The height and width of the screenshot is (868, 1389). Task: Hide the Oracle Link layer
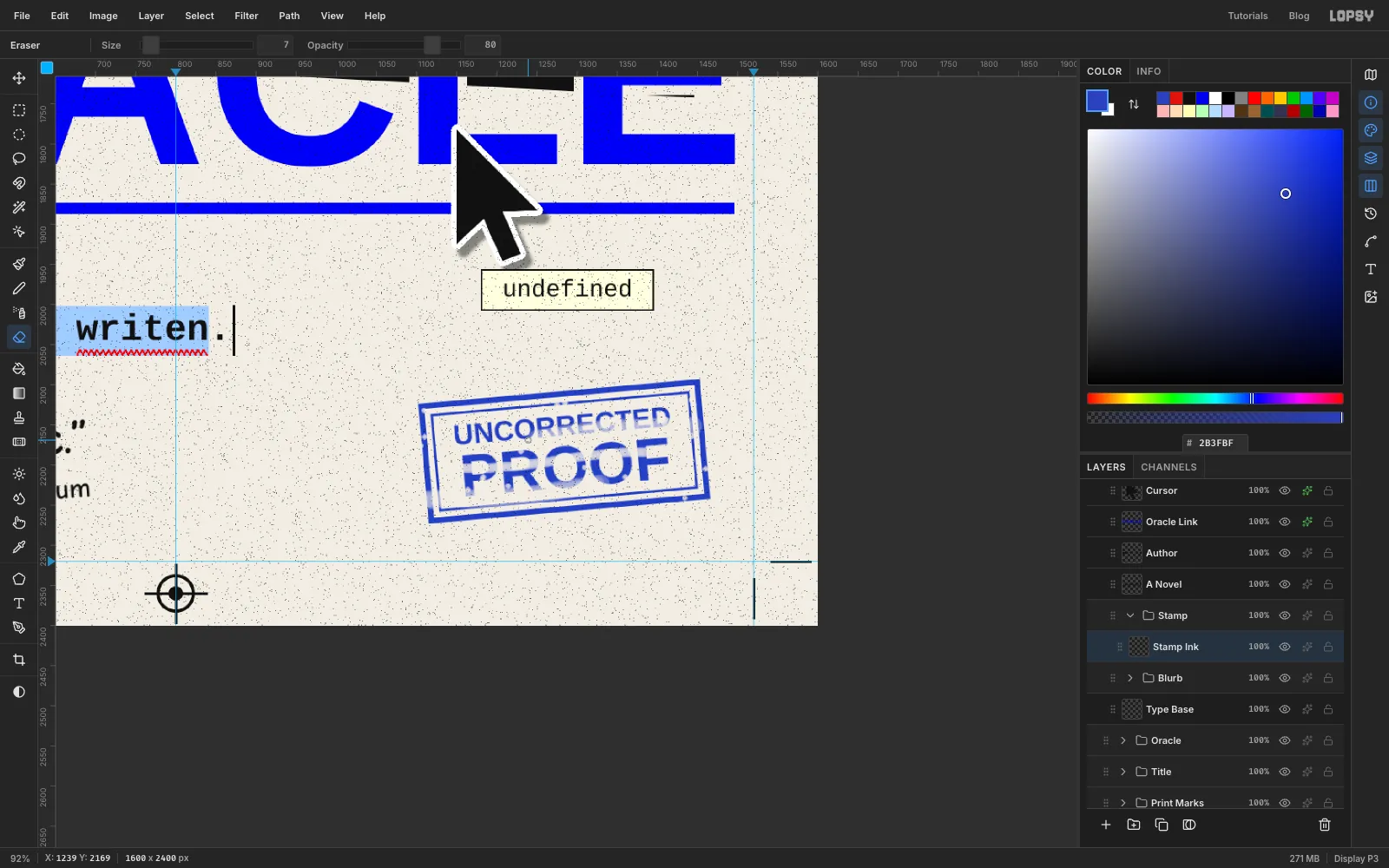tap(1285, 522)
